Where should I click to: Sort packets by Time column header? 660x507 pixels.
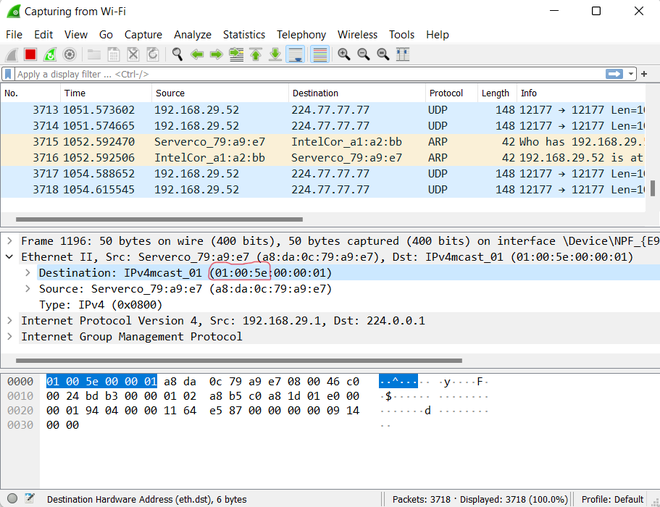pos(106,93)
